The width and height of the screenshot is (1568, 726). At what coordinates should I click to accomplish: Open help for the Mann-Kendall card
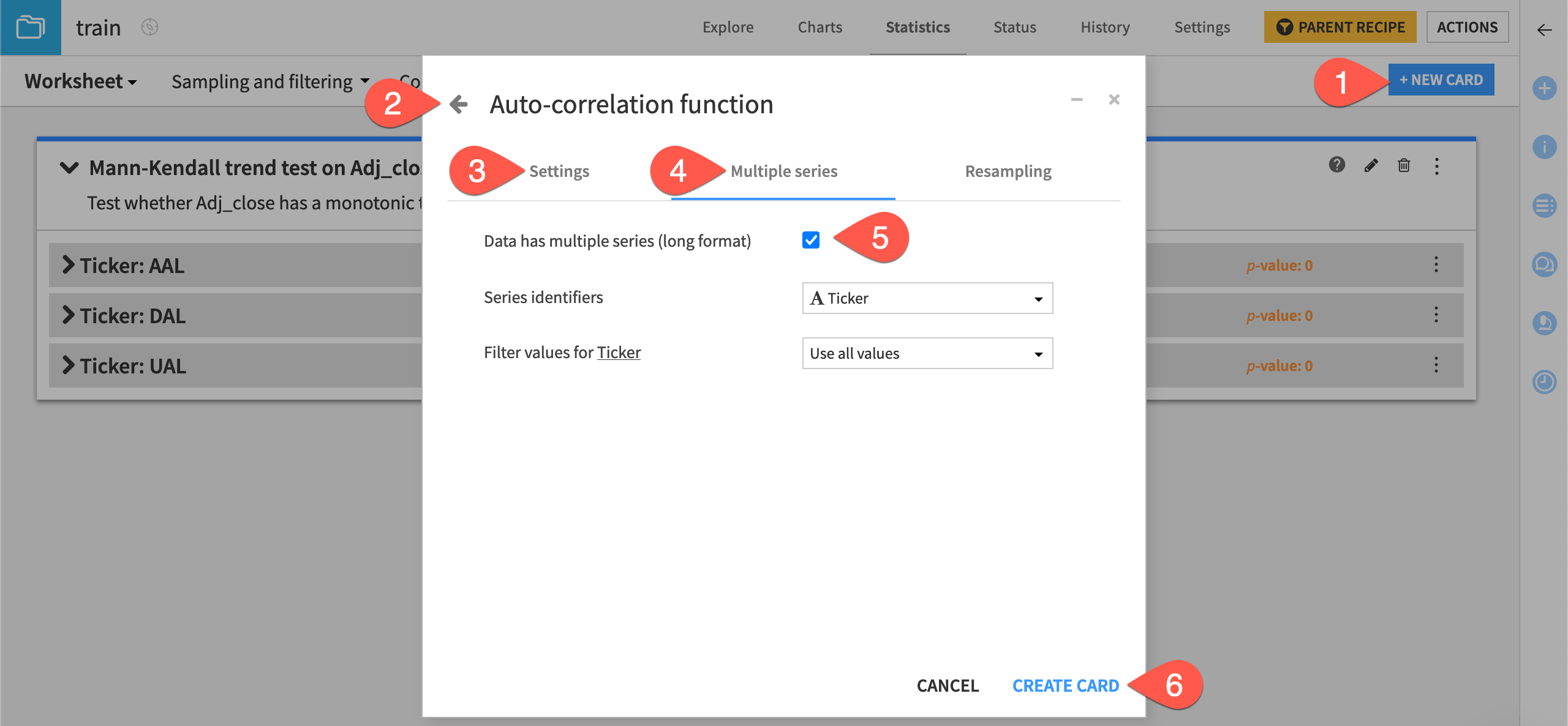(x=1336, y=165)
